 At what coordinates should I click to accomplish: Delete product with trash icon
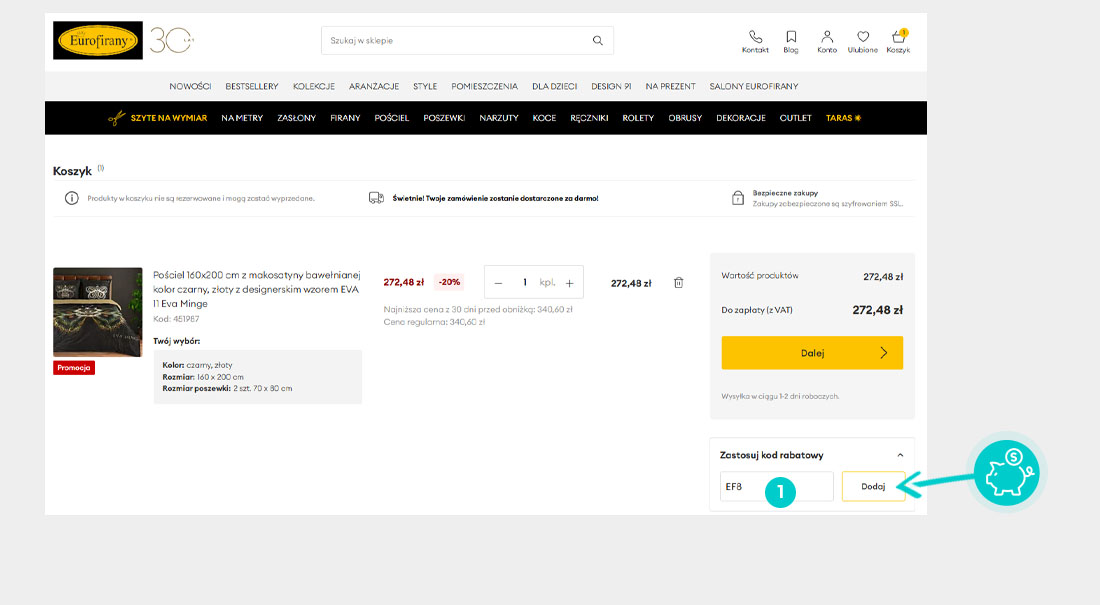[678, 283]
